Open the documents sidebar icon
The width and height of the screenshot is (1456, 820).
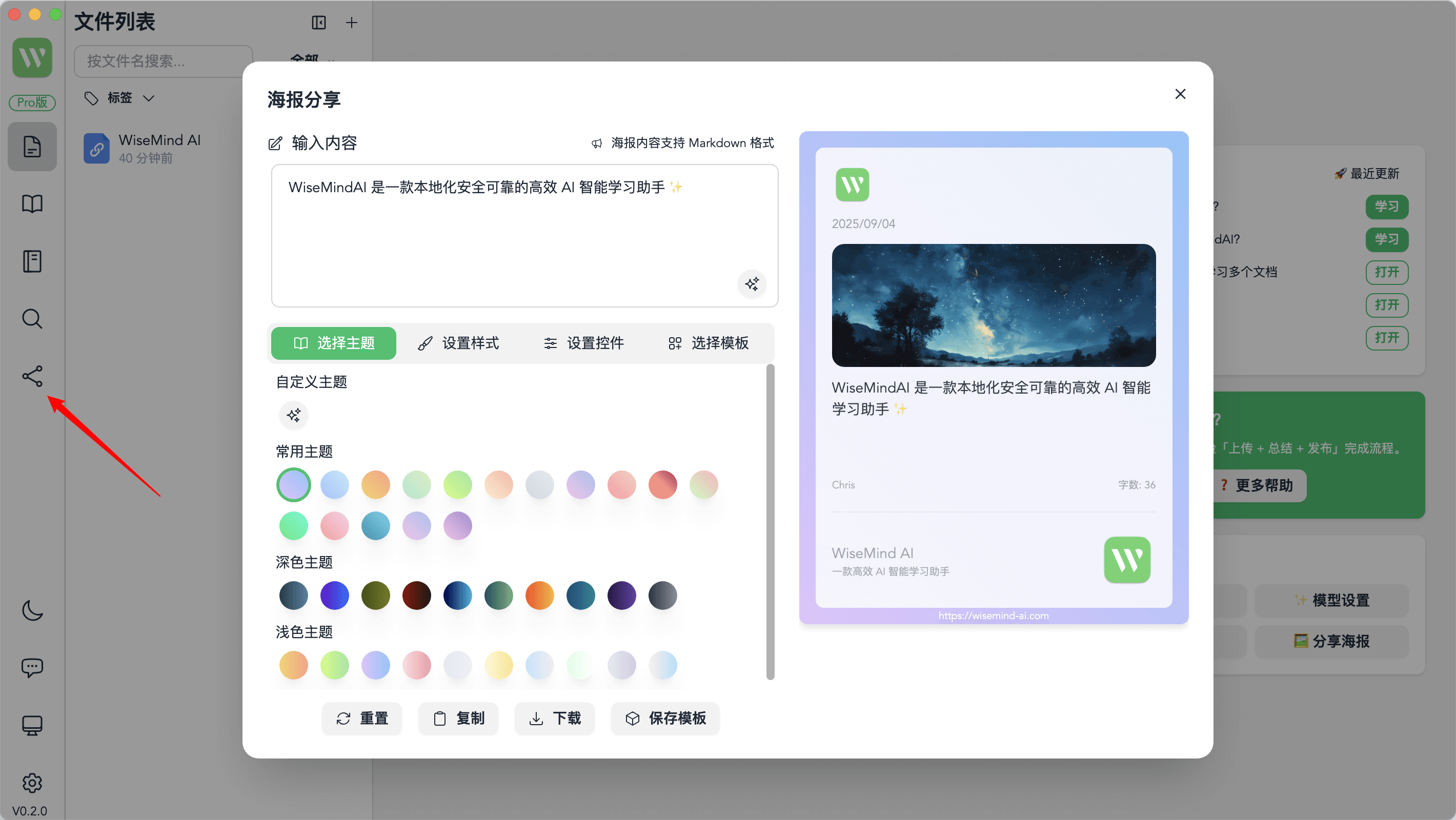[x=32, y=147]
